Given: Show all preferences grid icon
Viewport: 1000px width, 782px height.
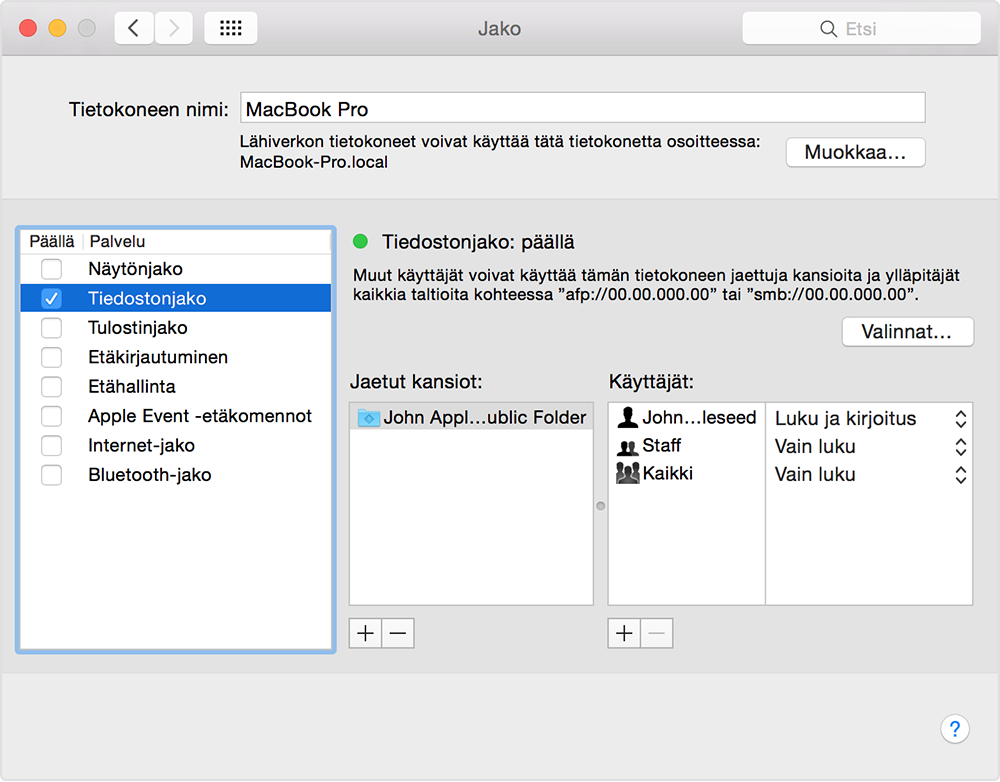Looking at the screenshot, I should [x=230, y=28].
